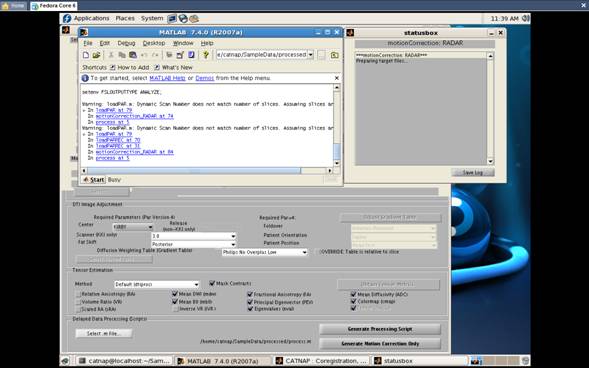Viewport: 589px width, 368px height.
Task: Click the MATLAB Help link
Action: [x=168, y=78]
